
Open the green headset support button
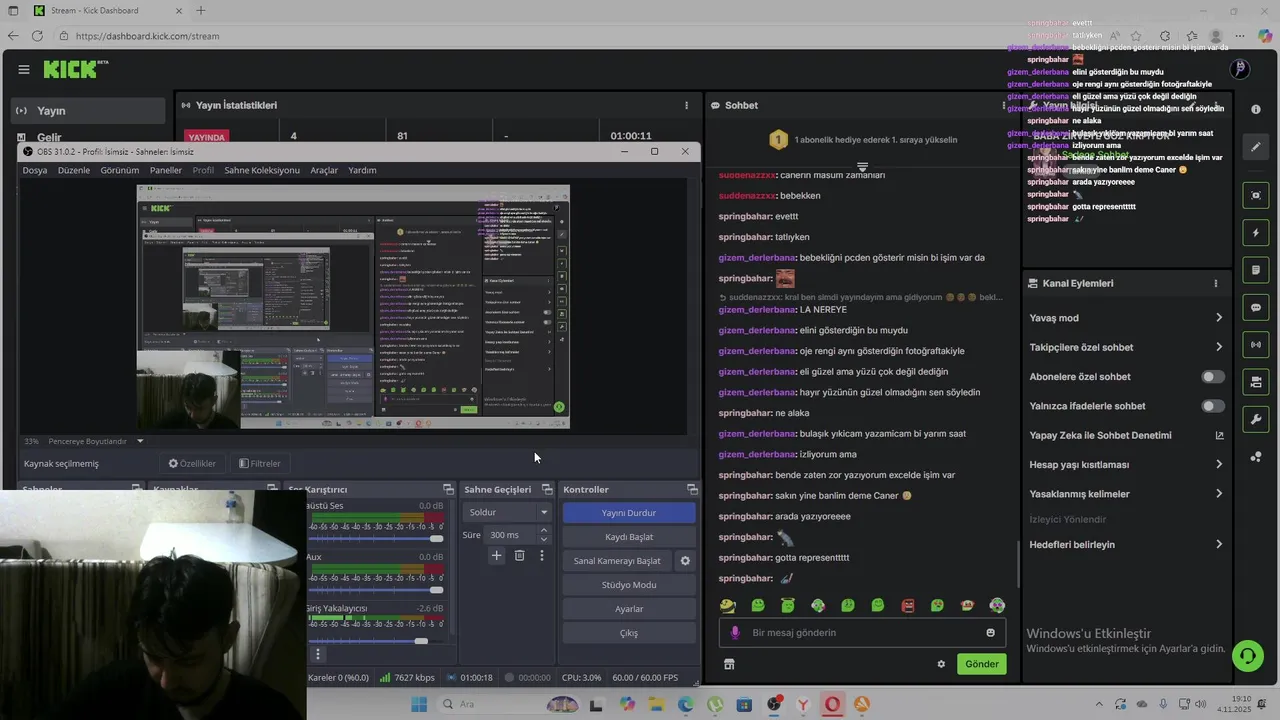point(1247,656)
